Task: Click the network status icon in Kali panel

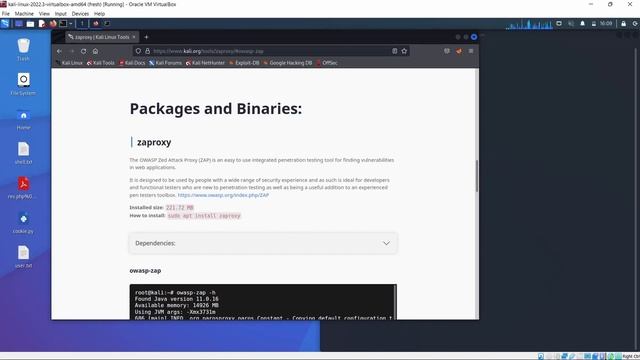Action: point(559,24)
